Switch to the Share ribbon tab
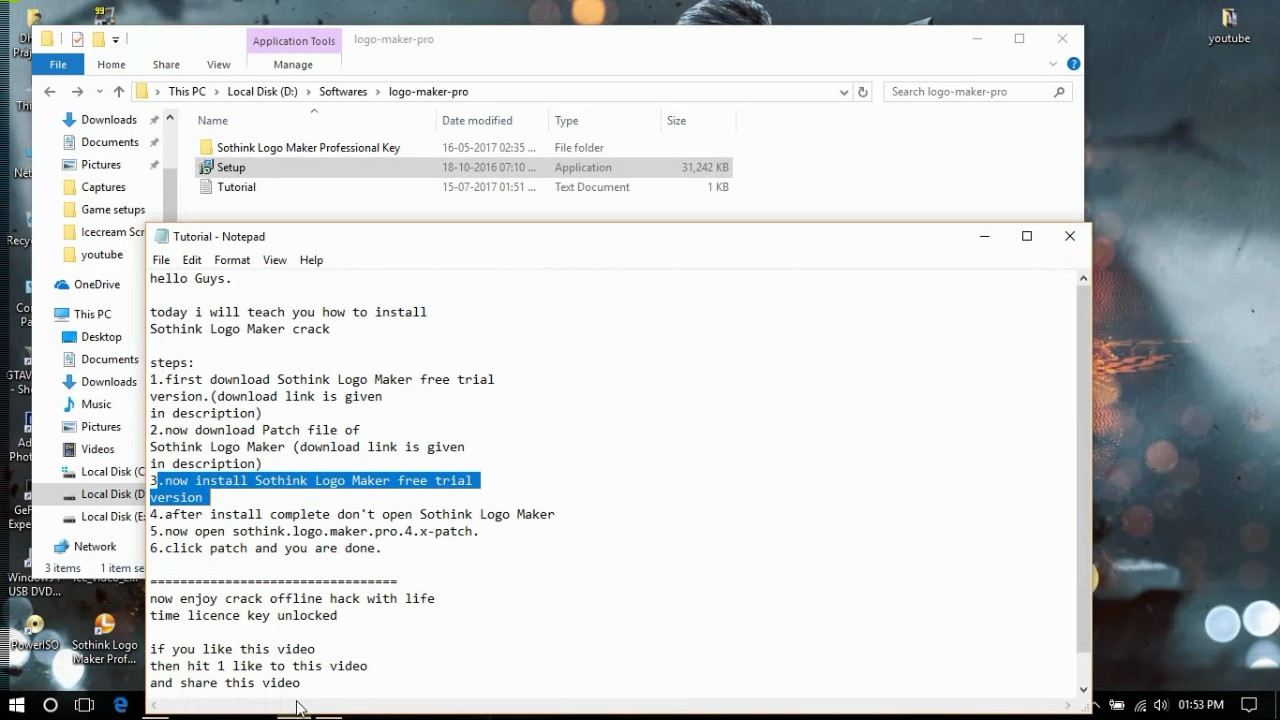Viewport: 1280px width, 720px height. (166, 65)
